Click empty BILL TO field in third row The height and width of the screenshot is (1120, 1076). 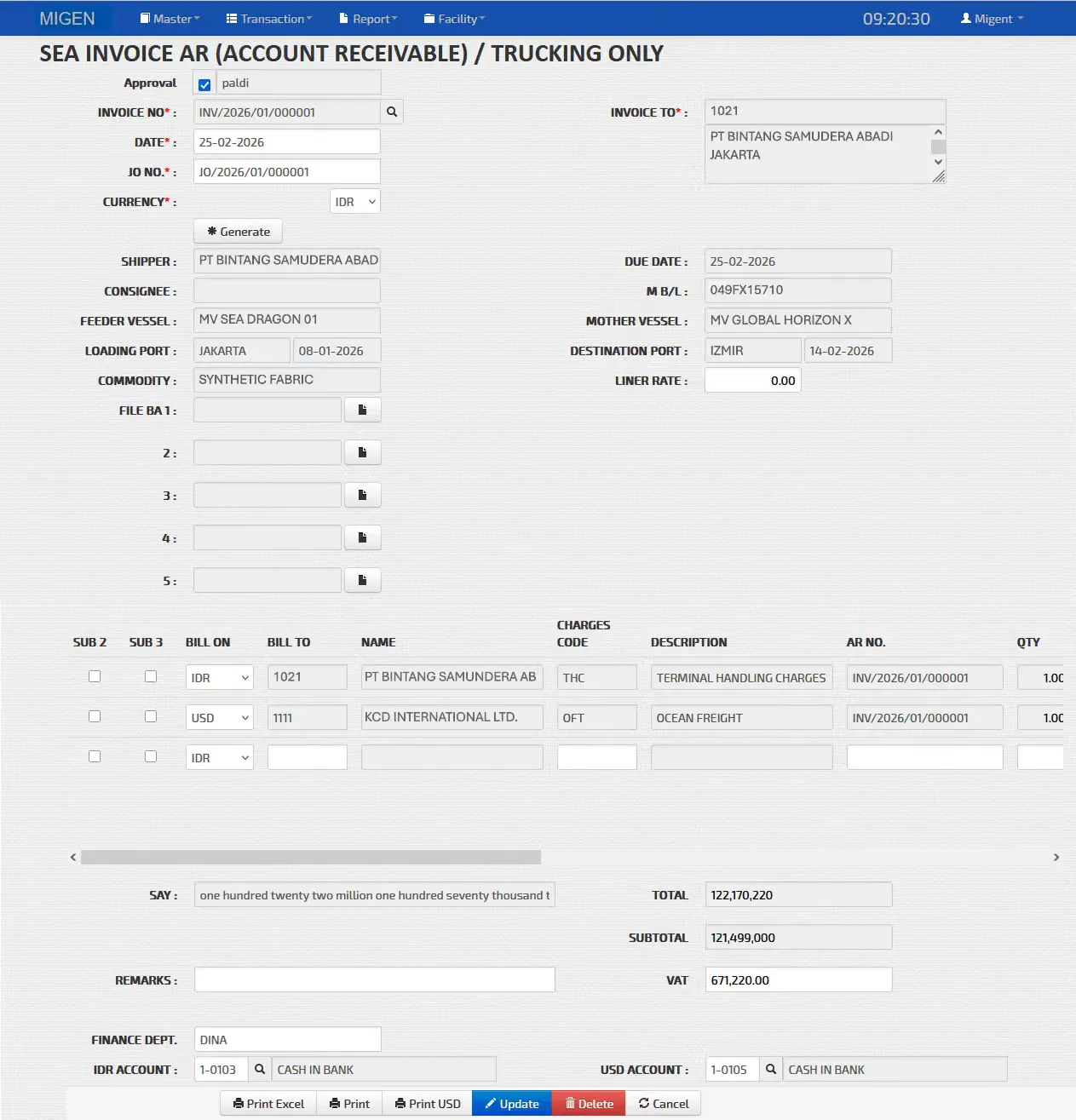click(x=308, y=758)
